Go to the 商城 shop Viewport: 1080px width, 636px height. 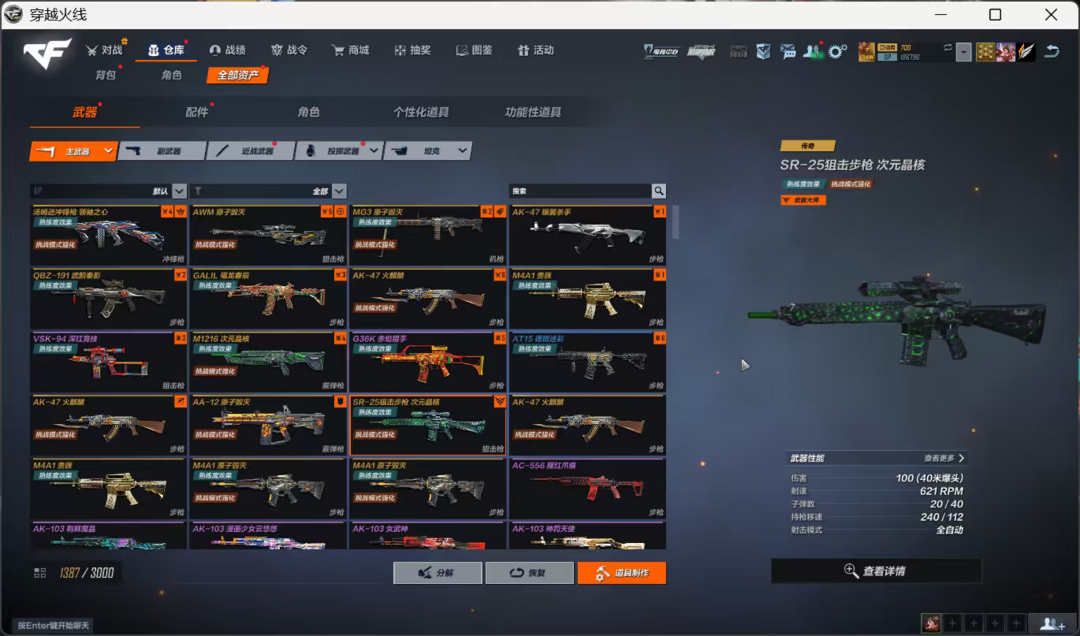[x=351, y=50]
